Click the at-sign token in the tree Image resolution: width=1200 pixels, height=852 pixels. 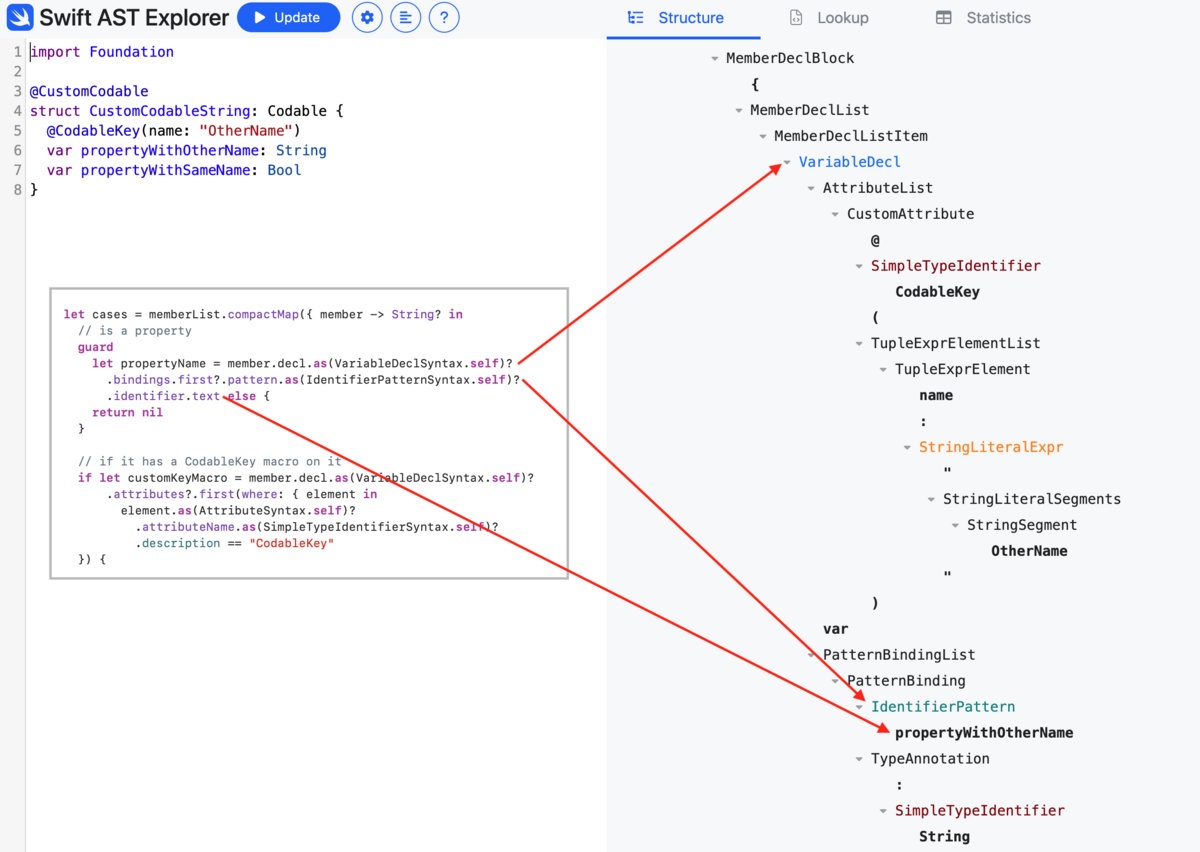[x=875, y=240]
